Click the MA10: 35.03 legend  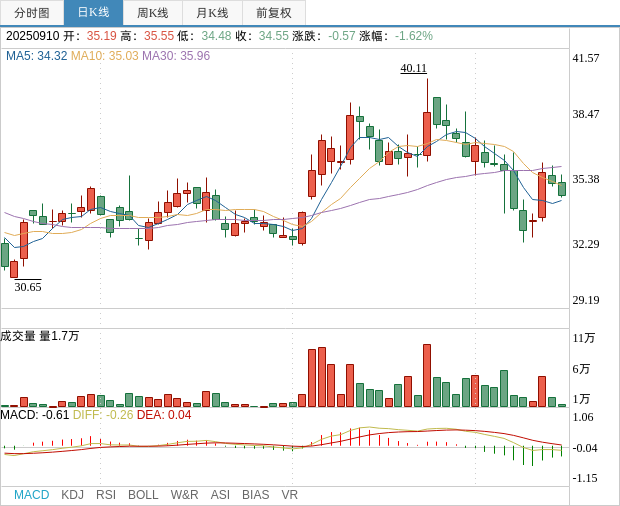105,56
